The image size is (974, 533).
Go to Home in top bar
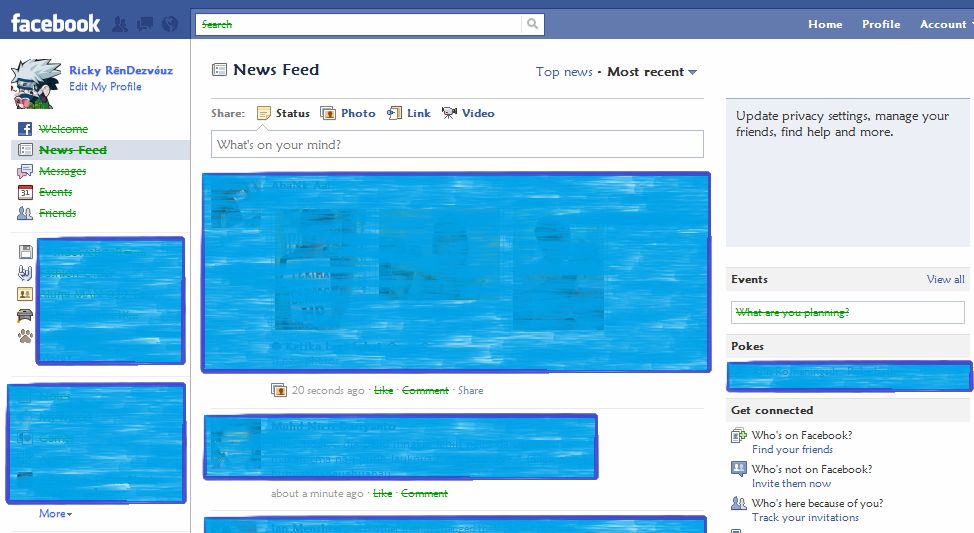825,24
